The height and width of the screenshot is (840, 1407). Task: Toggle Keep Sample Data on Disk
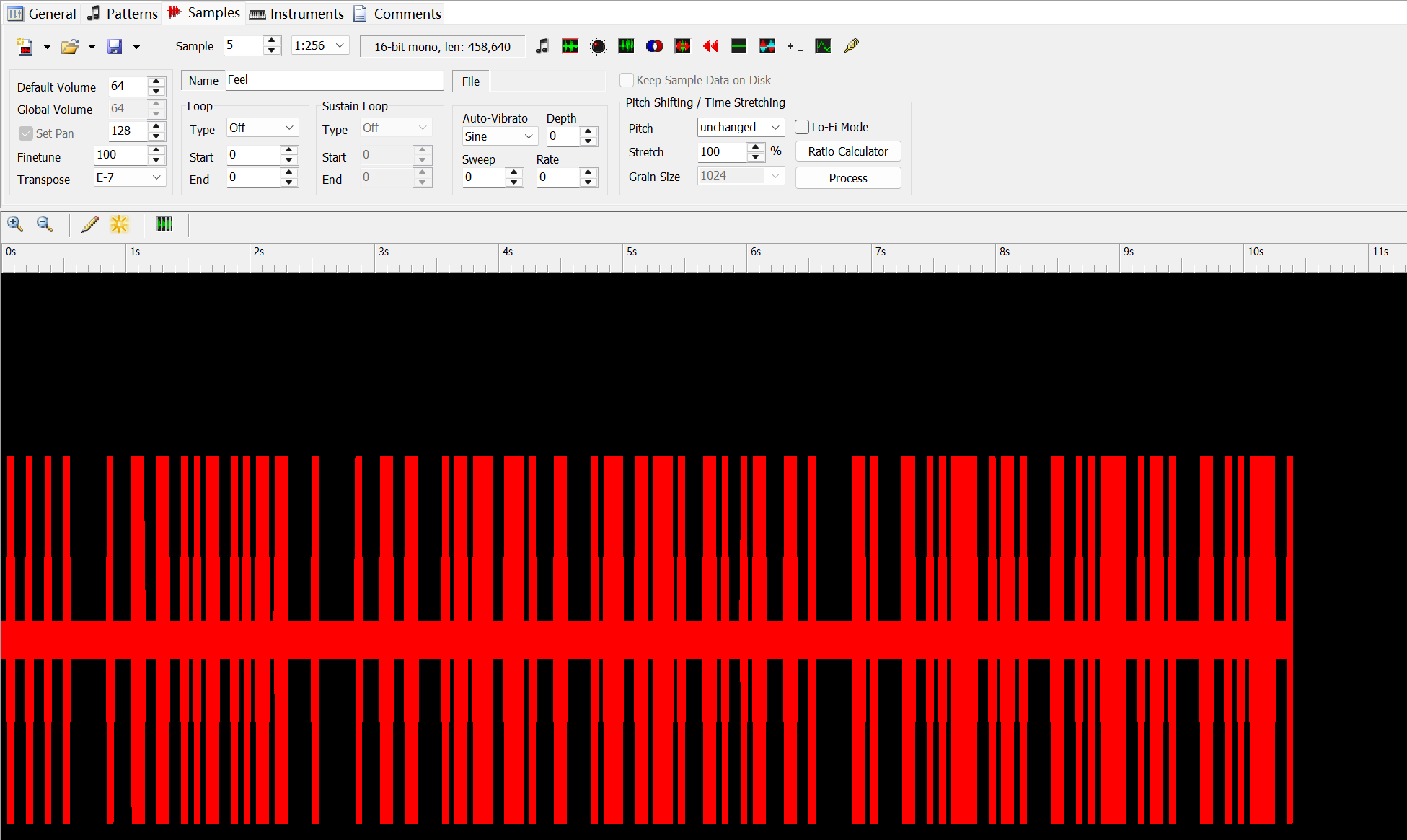tap(627, 80)
